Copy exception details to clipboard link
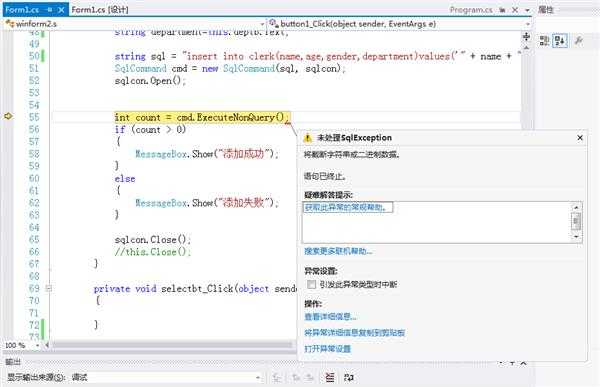The image size is (600, 387). (x=354, y=333)
